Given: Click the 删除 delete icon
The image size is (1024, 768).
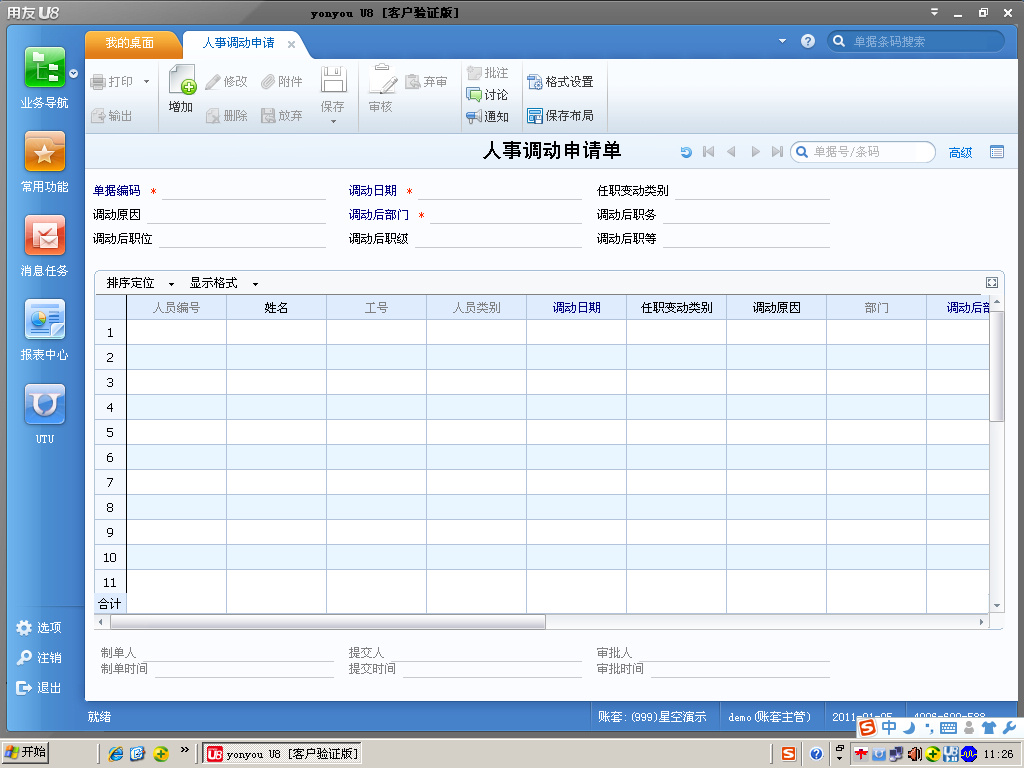Looking at the screenshot, I should point(213,116).
